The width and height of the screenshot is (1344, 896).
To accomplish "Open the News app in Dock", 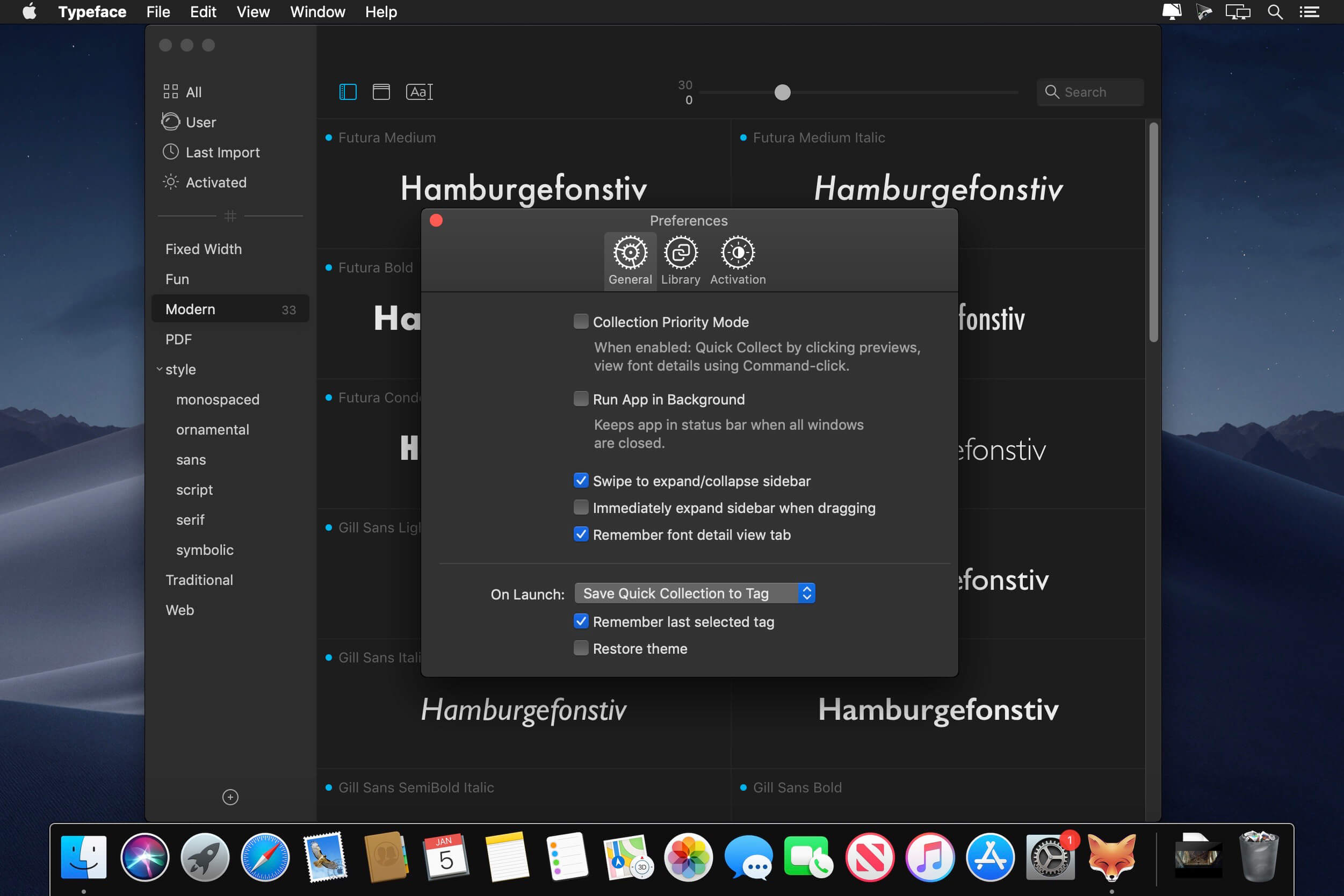I will [x=870, y=857].
